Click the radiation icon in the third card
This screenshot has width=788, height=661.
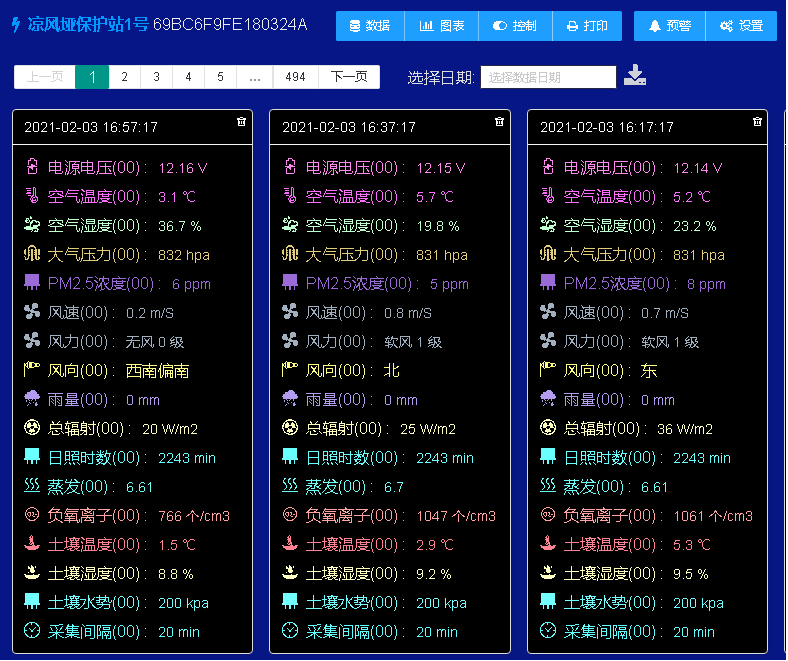pyautogui.click(x=548, y=428)
